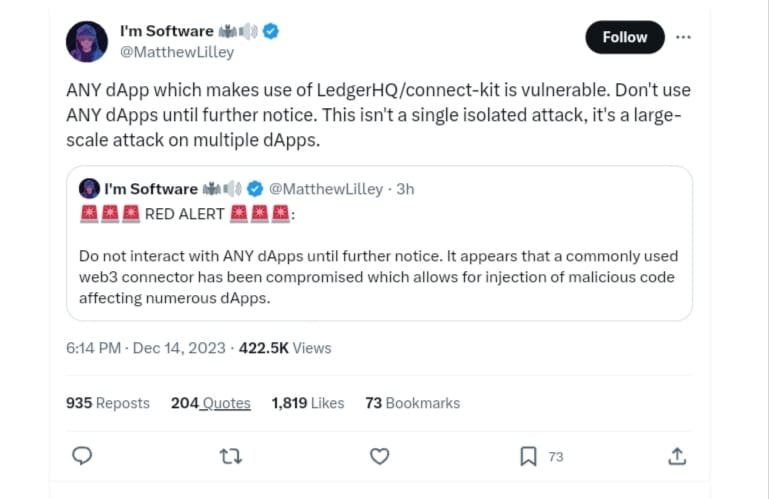Image resolution: width=769 pixels, height=499 pixels.
Task: View the 935 Reposts list
Action: tap(108, 403)
